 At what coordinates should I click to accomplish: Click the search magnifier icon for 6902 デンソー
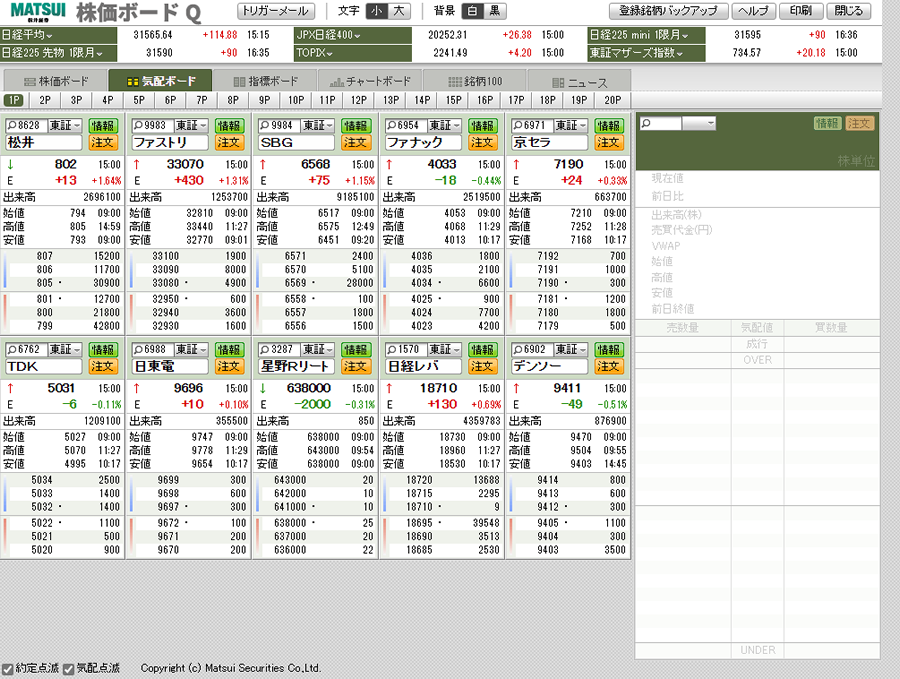[518, 350]
